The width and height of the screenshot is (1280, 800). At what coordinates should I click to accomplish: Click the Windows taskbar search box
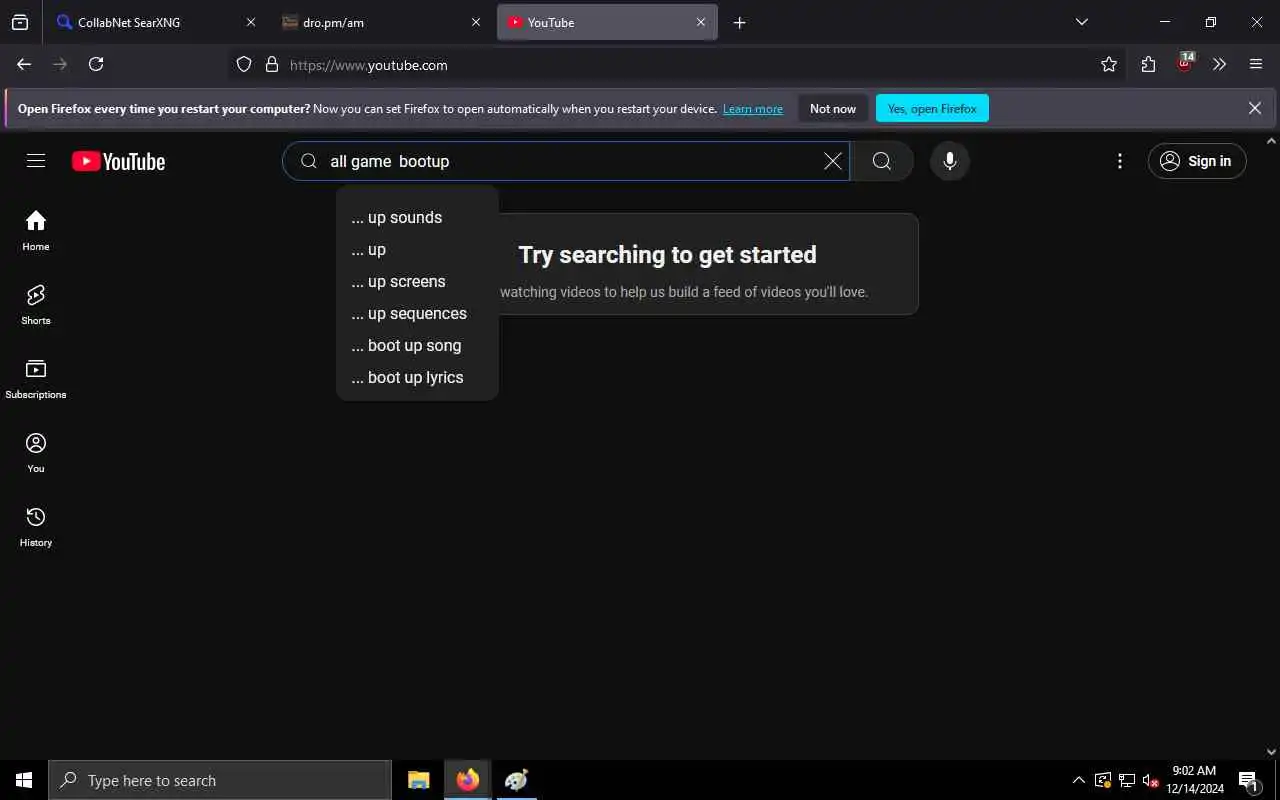(220, 780)
